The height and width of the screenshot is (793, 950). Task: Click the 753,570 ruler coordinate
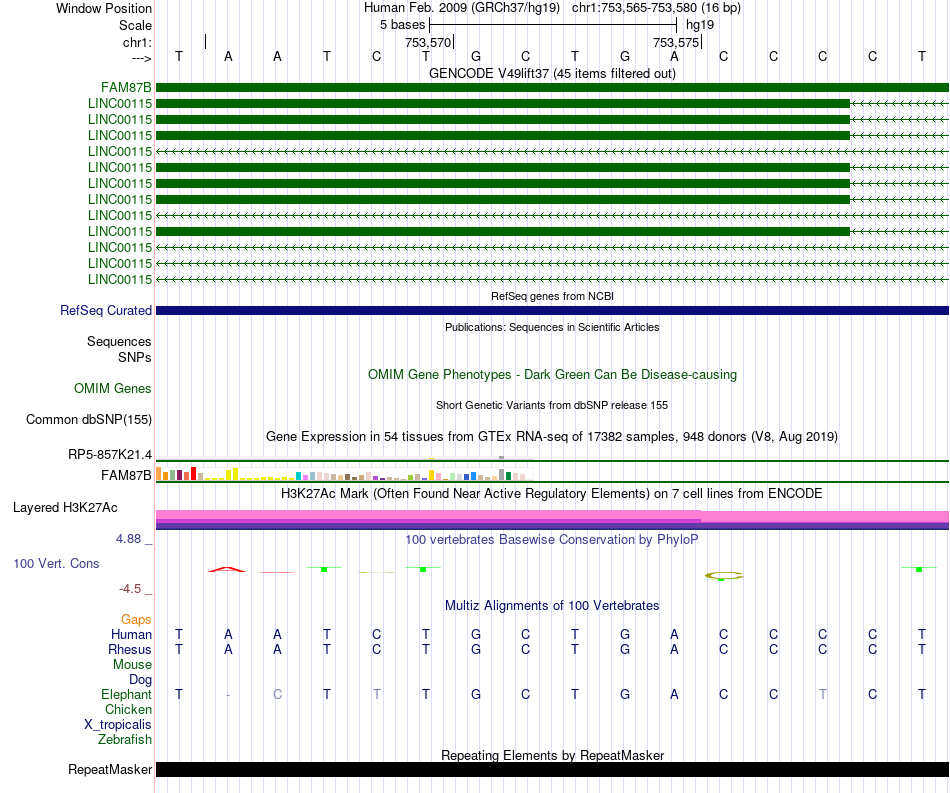tap(428, 42)
